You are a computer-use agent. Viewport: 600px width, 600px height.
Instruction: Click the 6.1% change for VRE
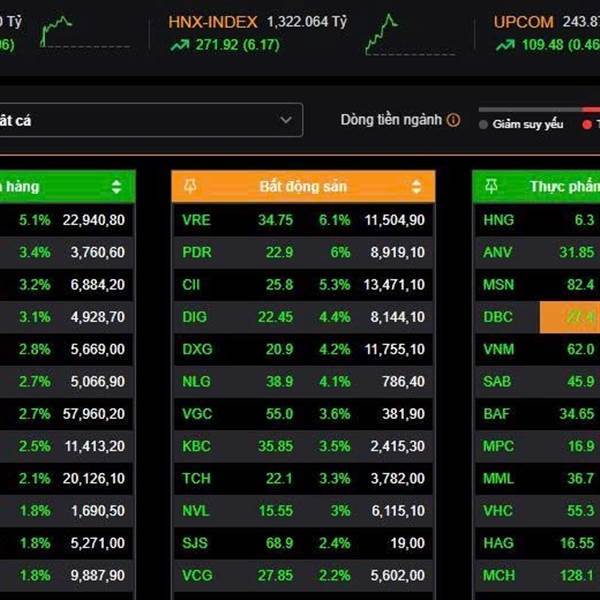[x=334, y=220]
